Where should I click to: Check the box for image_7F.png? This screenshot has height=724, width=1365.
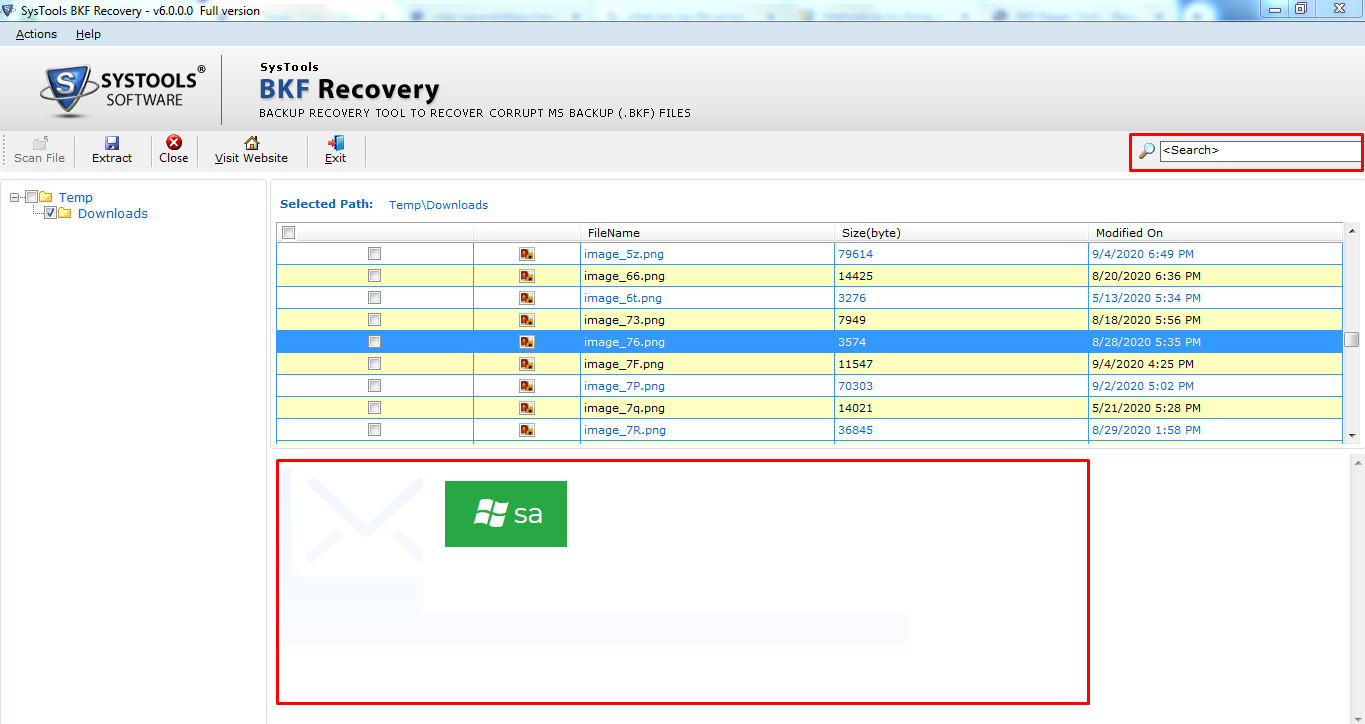coord(374,364)
